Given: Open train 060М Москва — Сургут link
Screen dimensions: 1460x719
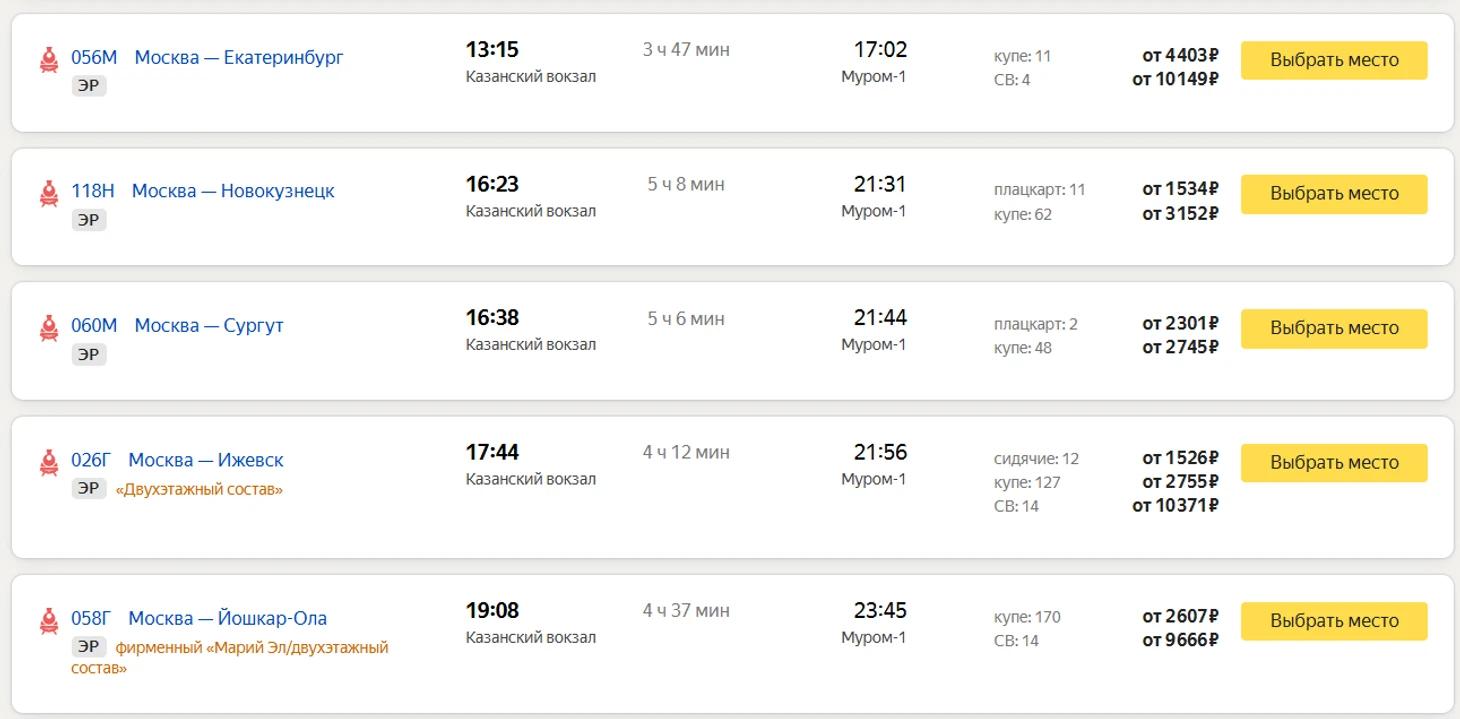Looking at the screenshot, I should pos(177,326).
